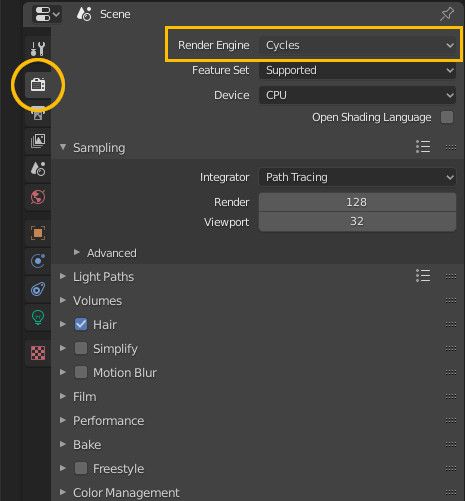This screenshot has width=465, height=501.
Task: Open the Render Engine dropdown showing Cycles
Action: click(358, 45)
